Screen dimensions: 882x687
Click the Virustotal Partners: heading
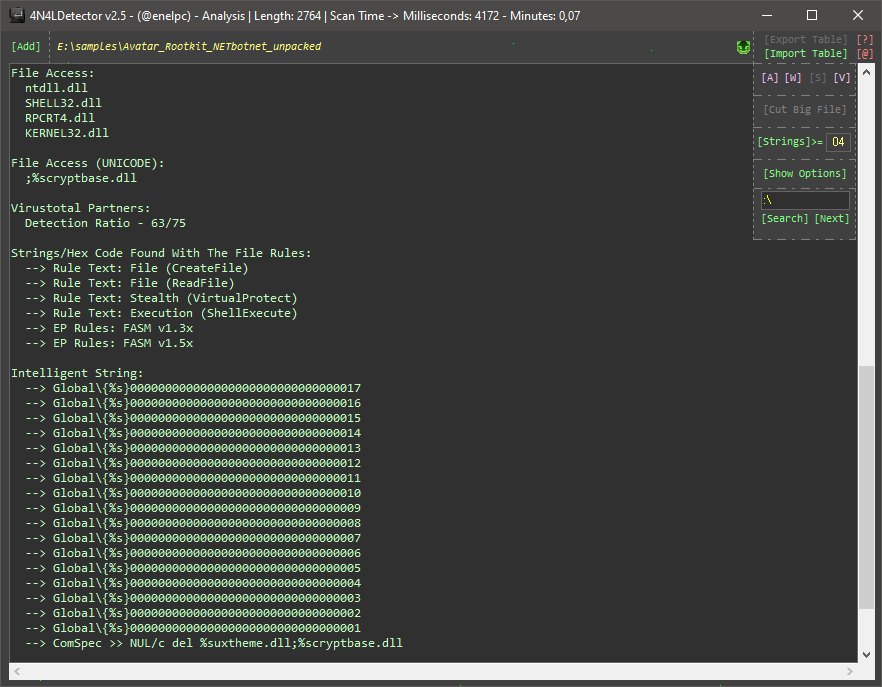click(x=80, y=208)
